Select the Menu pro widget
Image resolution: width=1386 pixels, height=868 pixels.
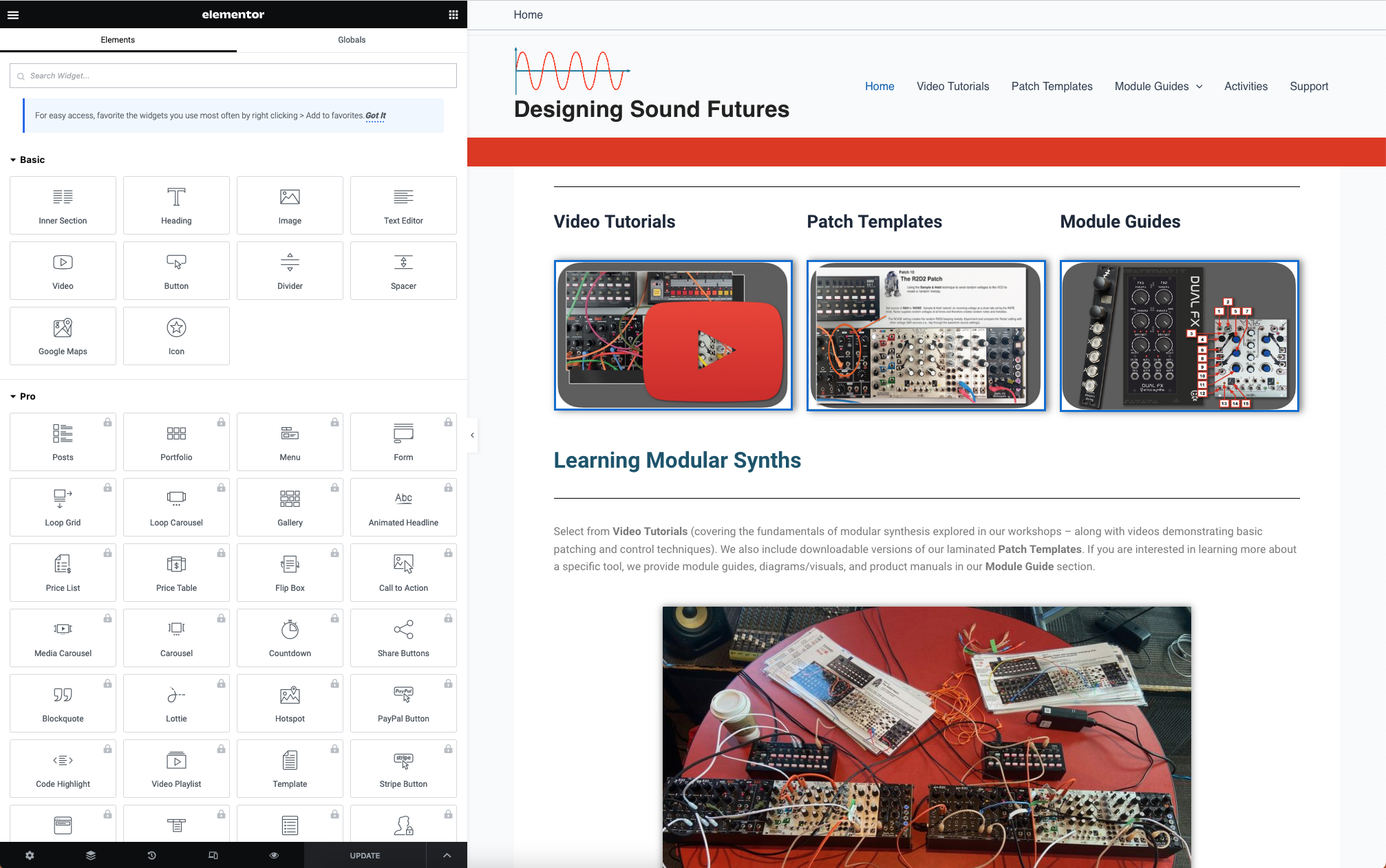(290, 442)
